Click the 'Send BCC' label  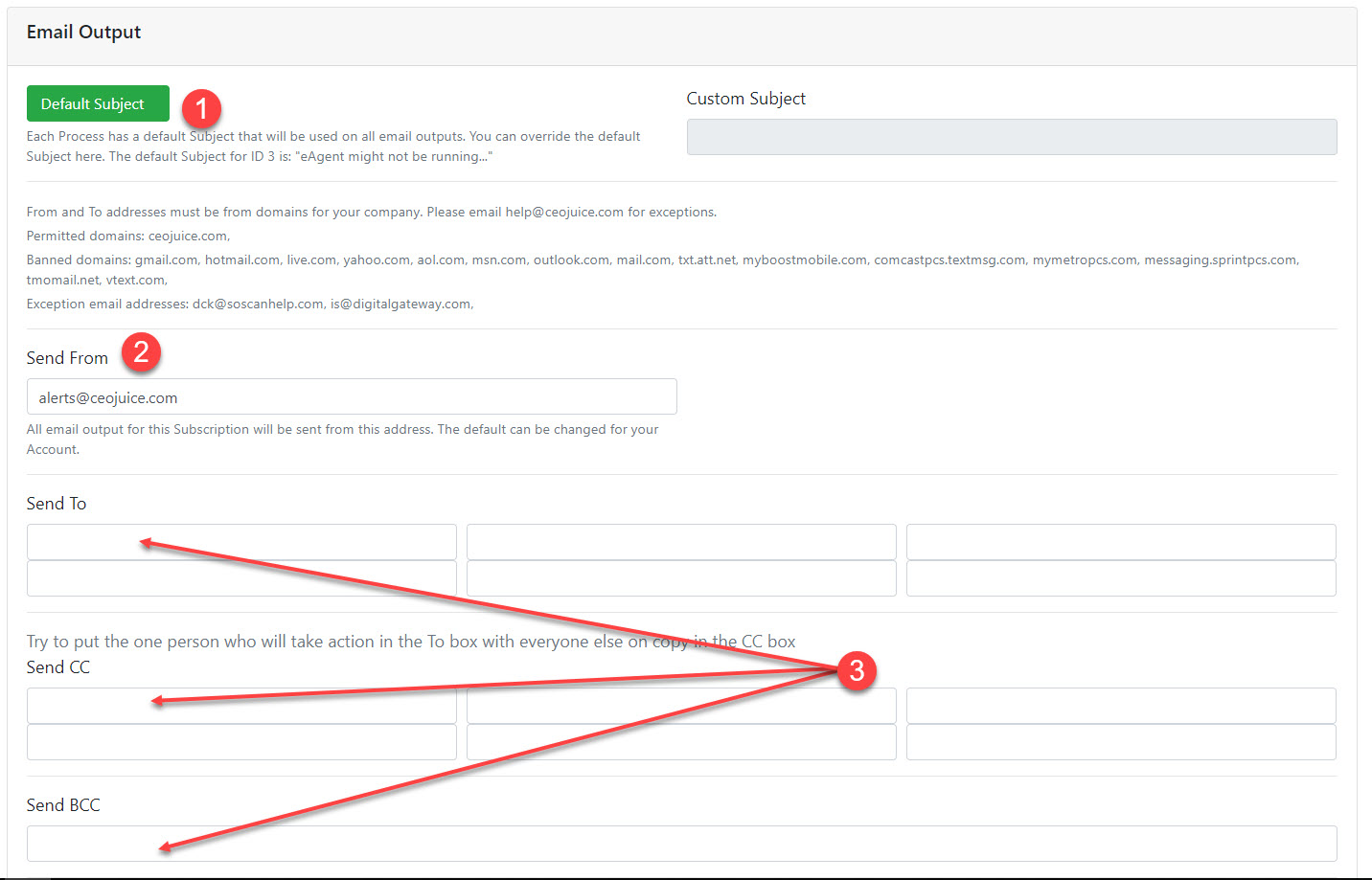click(x=63, y=805)
